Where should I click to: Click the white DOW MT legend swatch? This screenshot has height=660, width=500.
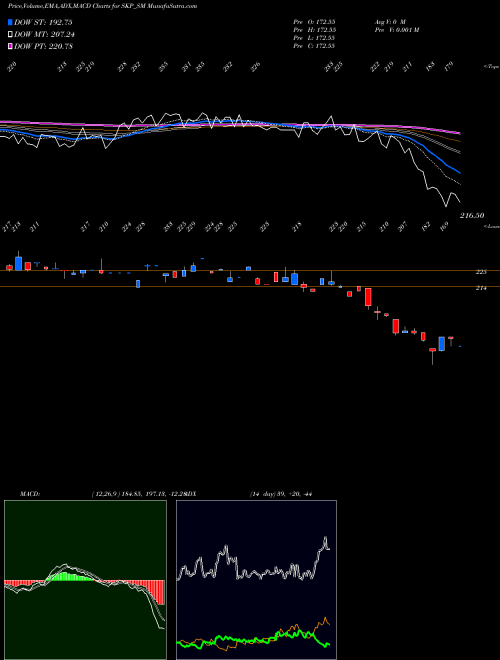point(10,34)
